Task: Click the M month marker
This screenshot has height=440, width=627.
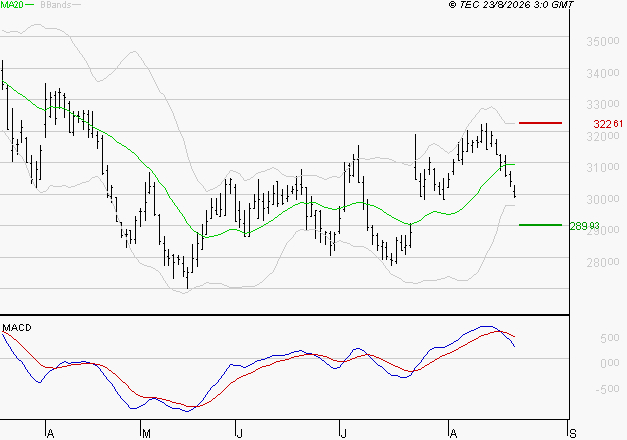Action: (146, 434)
